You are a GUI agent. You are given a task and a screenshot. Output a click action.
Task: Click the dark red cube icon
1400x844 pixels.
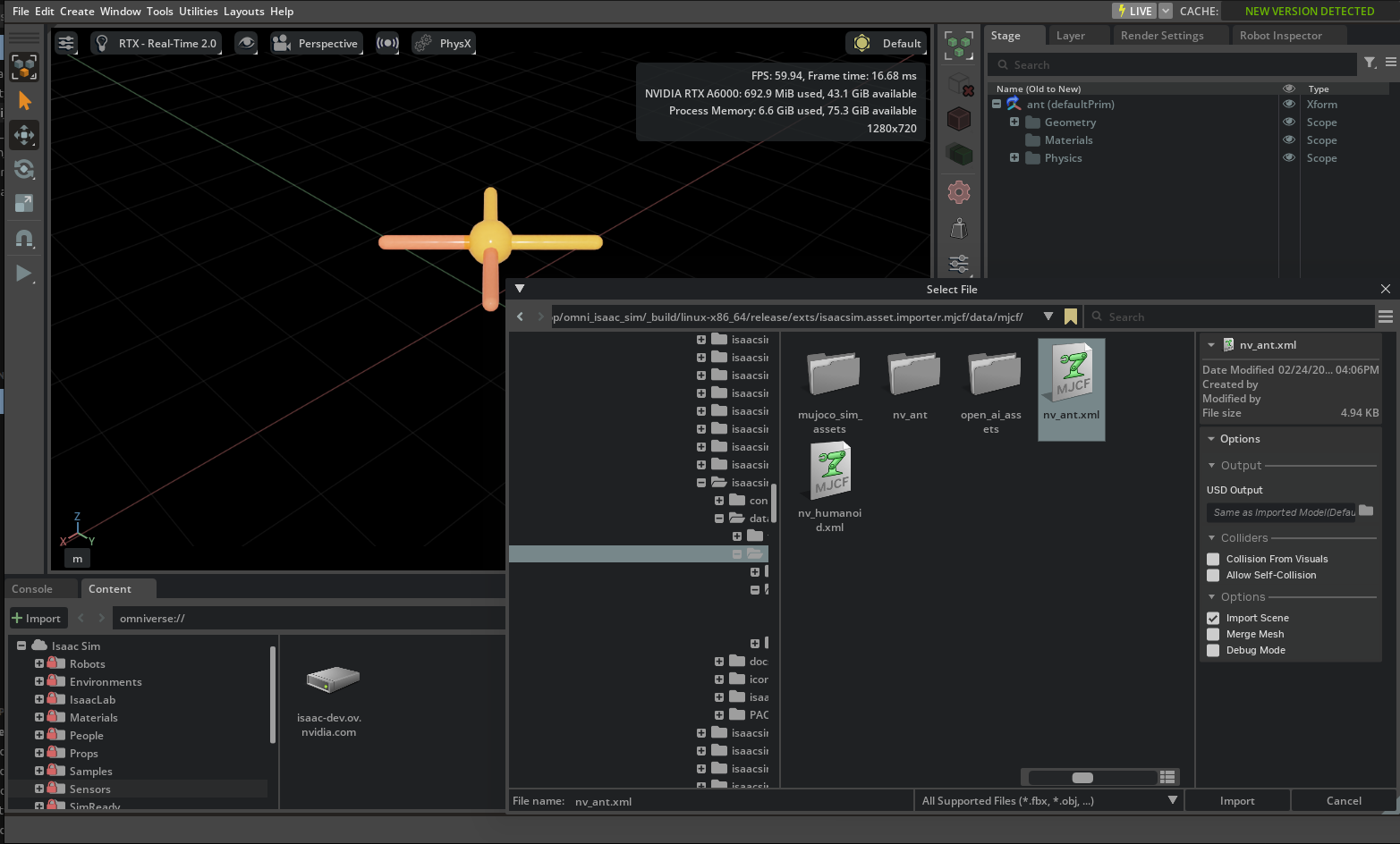point(959,119)
